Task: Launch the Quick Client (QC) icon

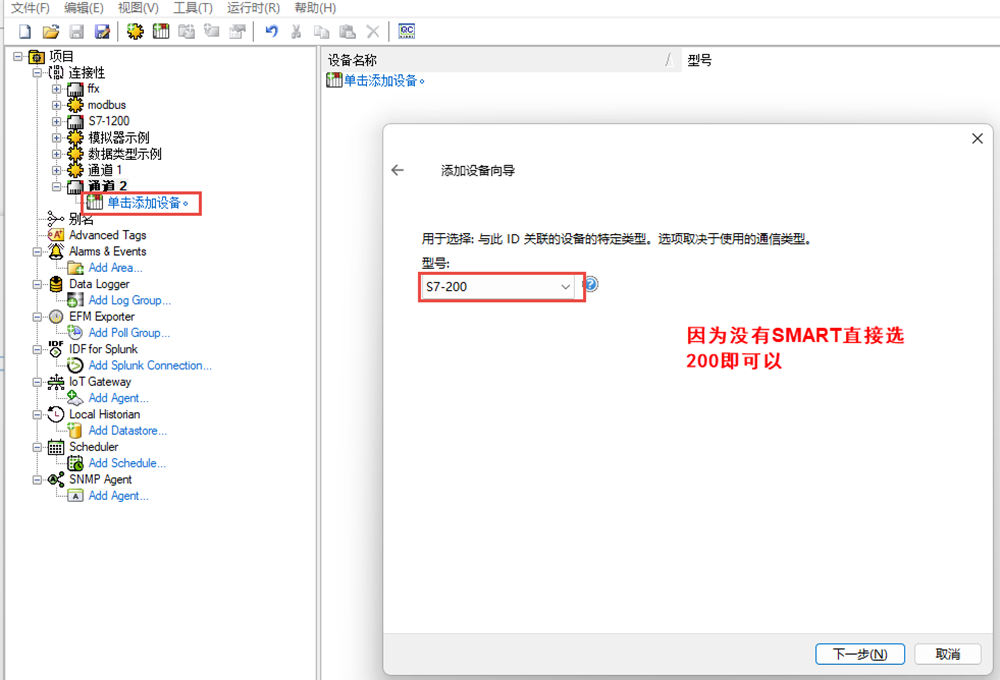Action: point(407,32)
